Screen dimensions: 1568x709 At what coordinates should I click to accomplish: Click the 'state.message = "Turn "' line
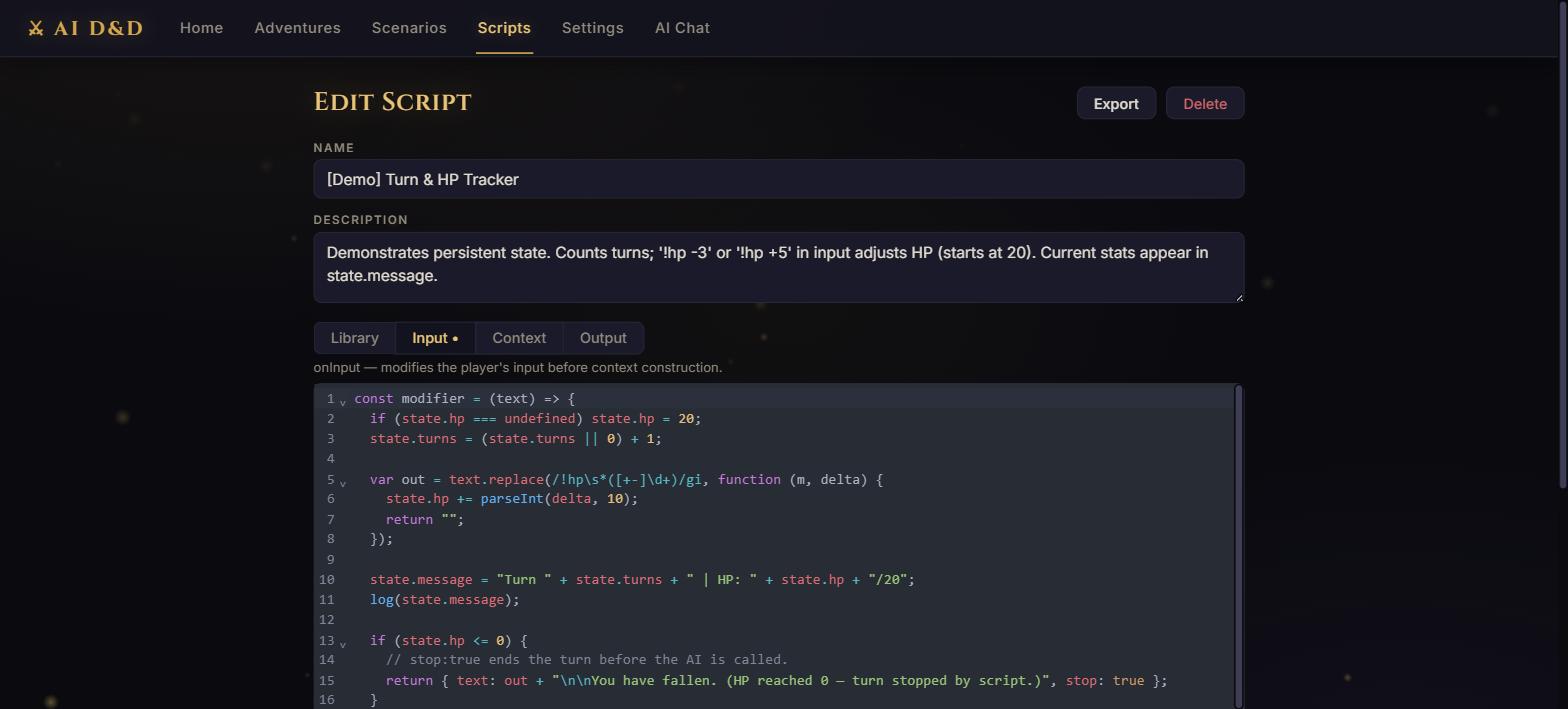click(x=642, y=579)
